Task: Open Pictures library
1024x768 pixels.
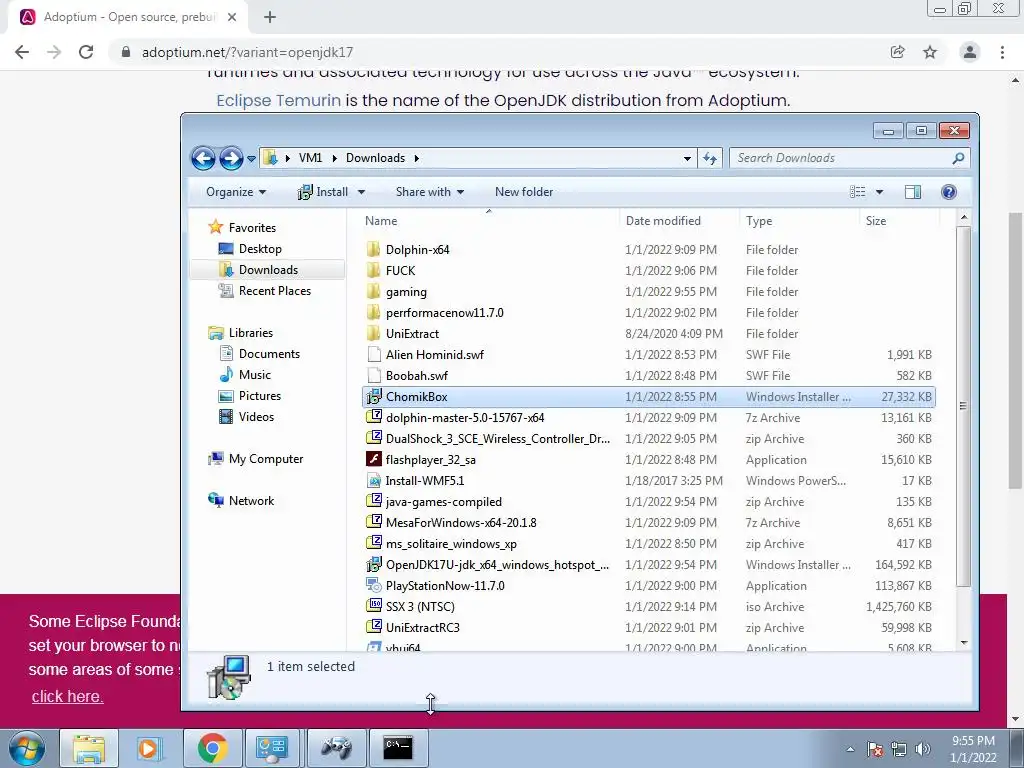Action: (x=259, y=396)
